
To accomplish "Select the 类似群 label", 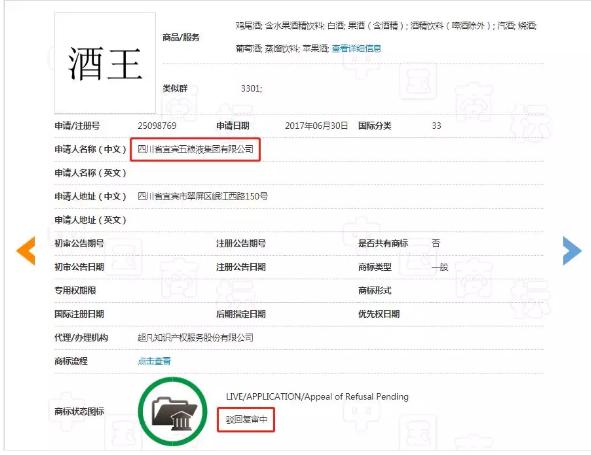I will [x=175, y=89].
